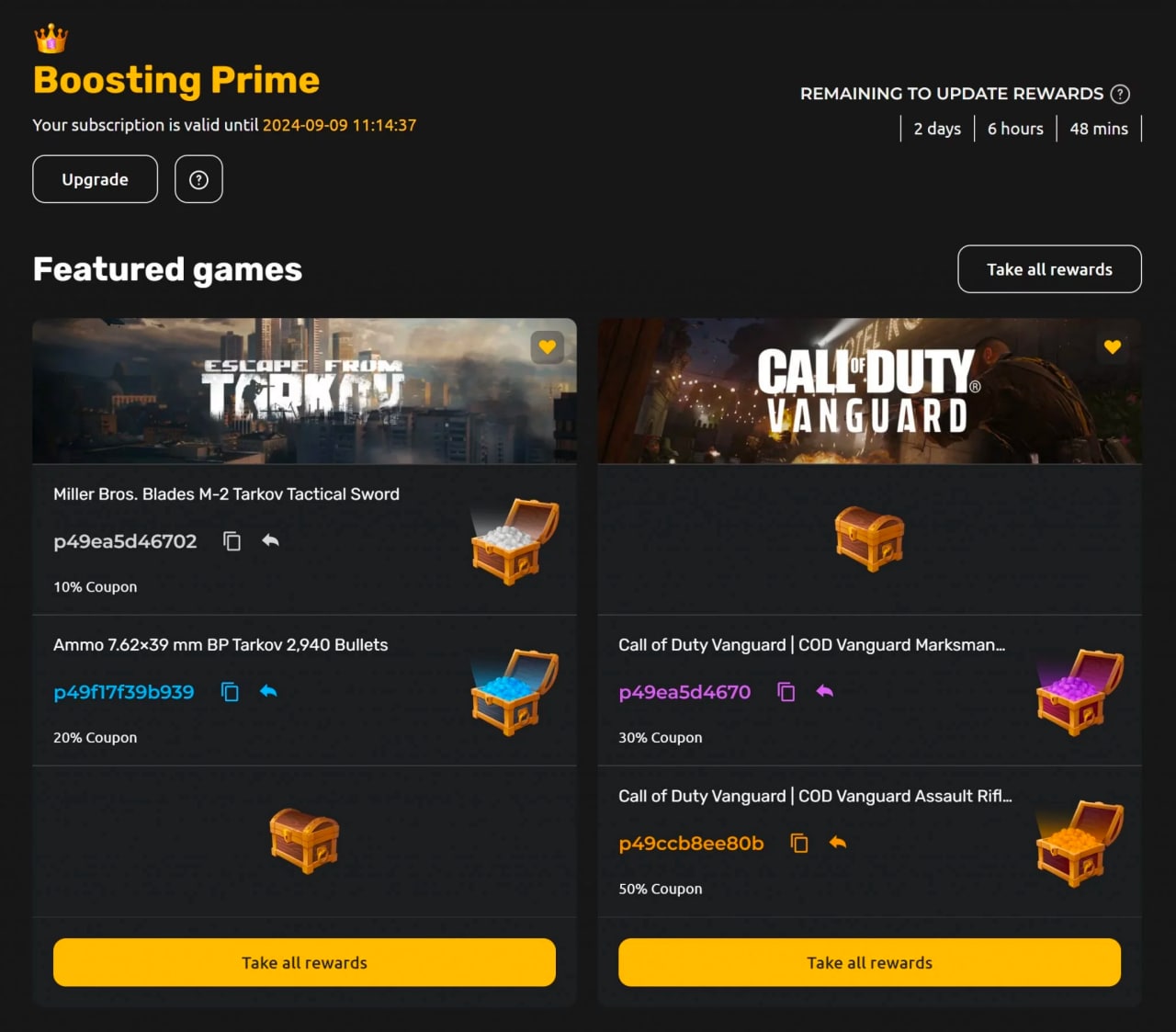Click the info icon beside REMAINING TO UPDATE REWARDS

[x=1120, y=93]
